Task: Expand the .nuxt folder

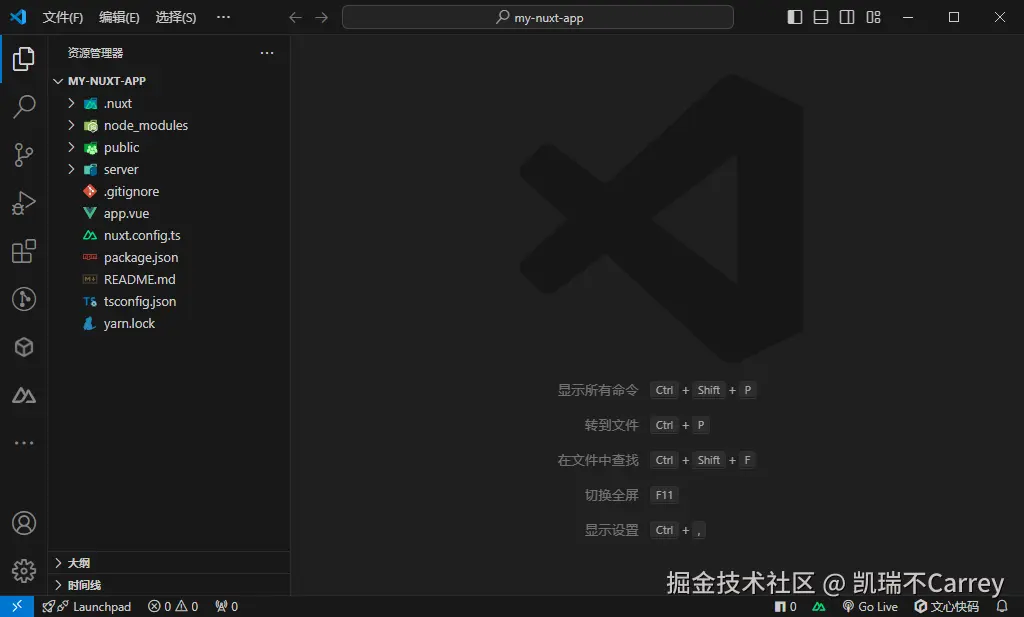Action: 169,103
